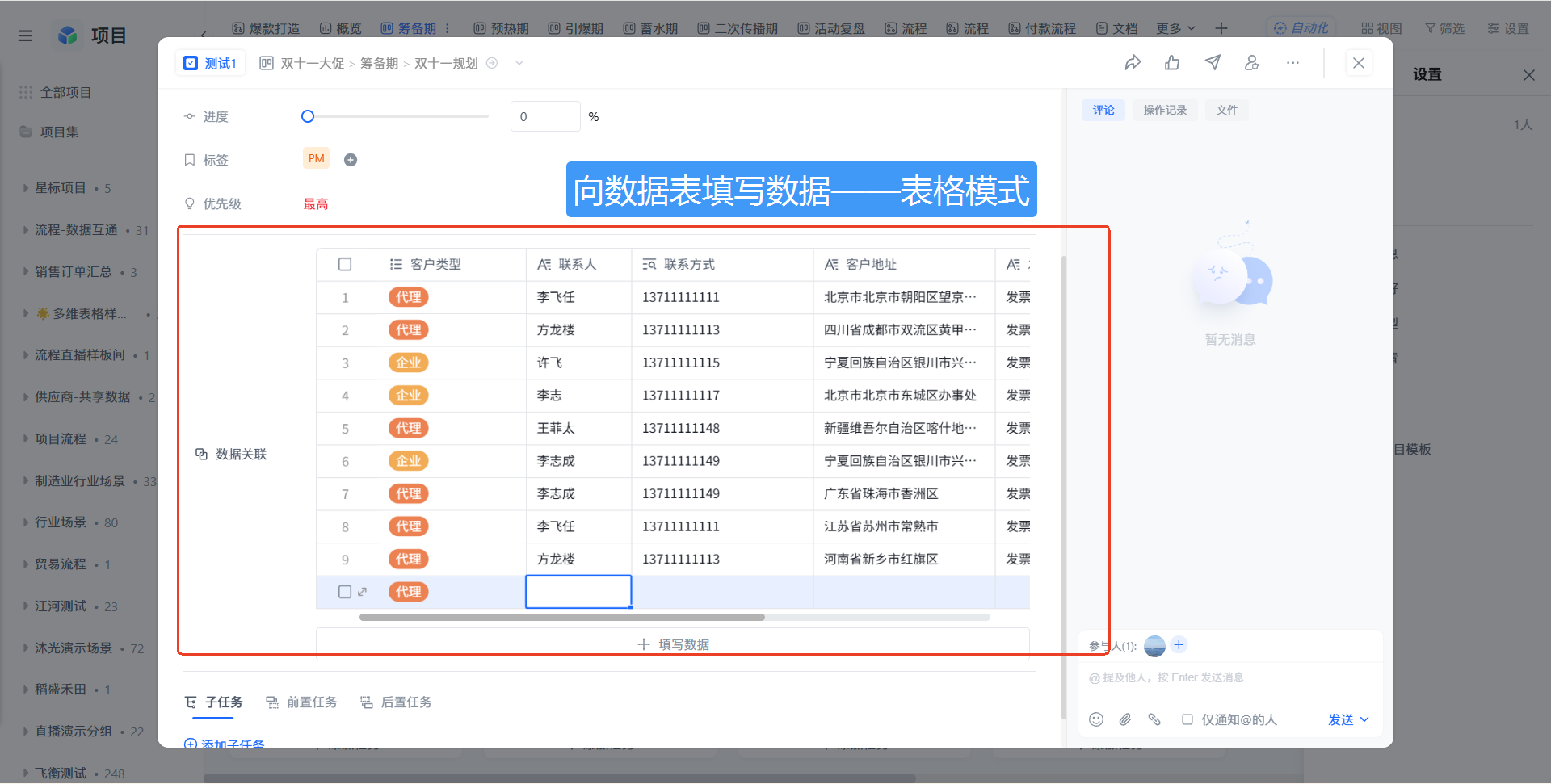Click the table horizontal scrollbar
The width and height of the screenshot is (1551, 784).
coord(562,617)
